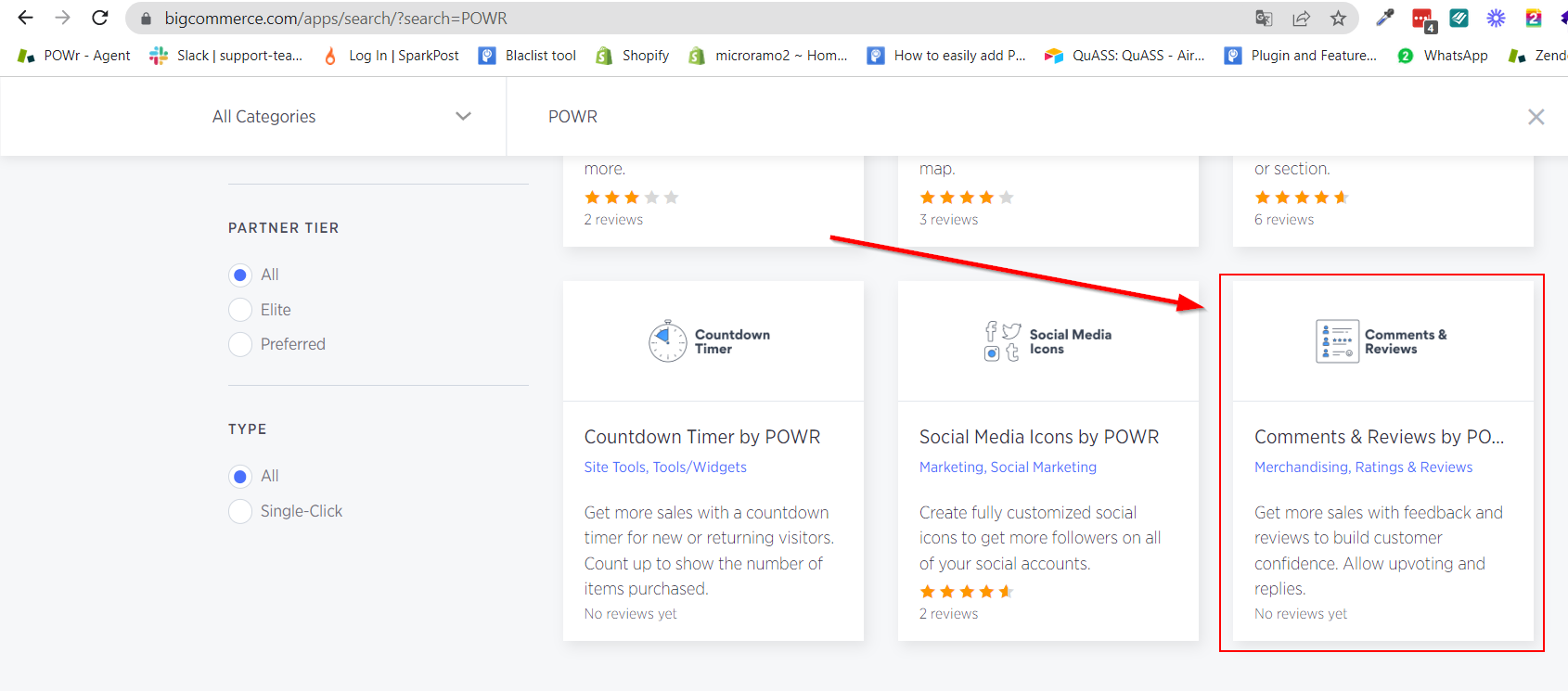Click the "6 reviews" text
The image size is (1568, 691).
coord(1284,220)
